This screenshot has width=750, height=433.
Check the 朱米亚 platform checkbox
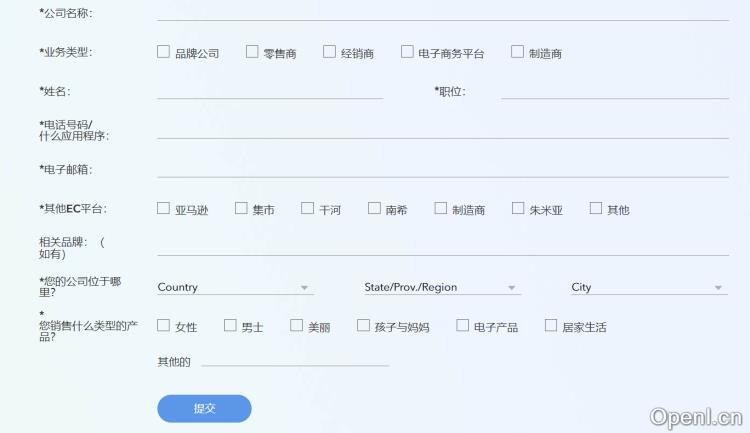[x=518, y=209]
